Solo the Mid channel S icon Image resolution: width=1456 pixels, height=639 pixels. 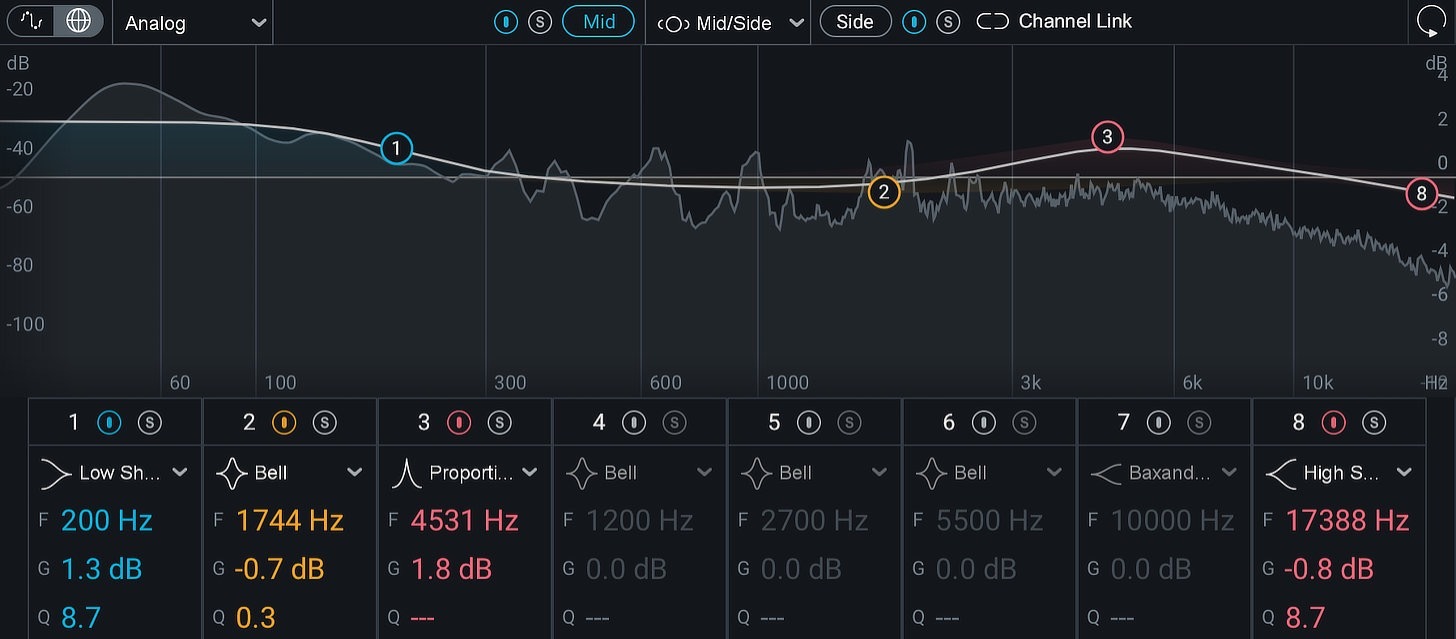coord(540,21)
